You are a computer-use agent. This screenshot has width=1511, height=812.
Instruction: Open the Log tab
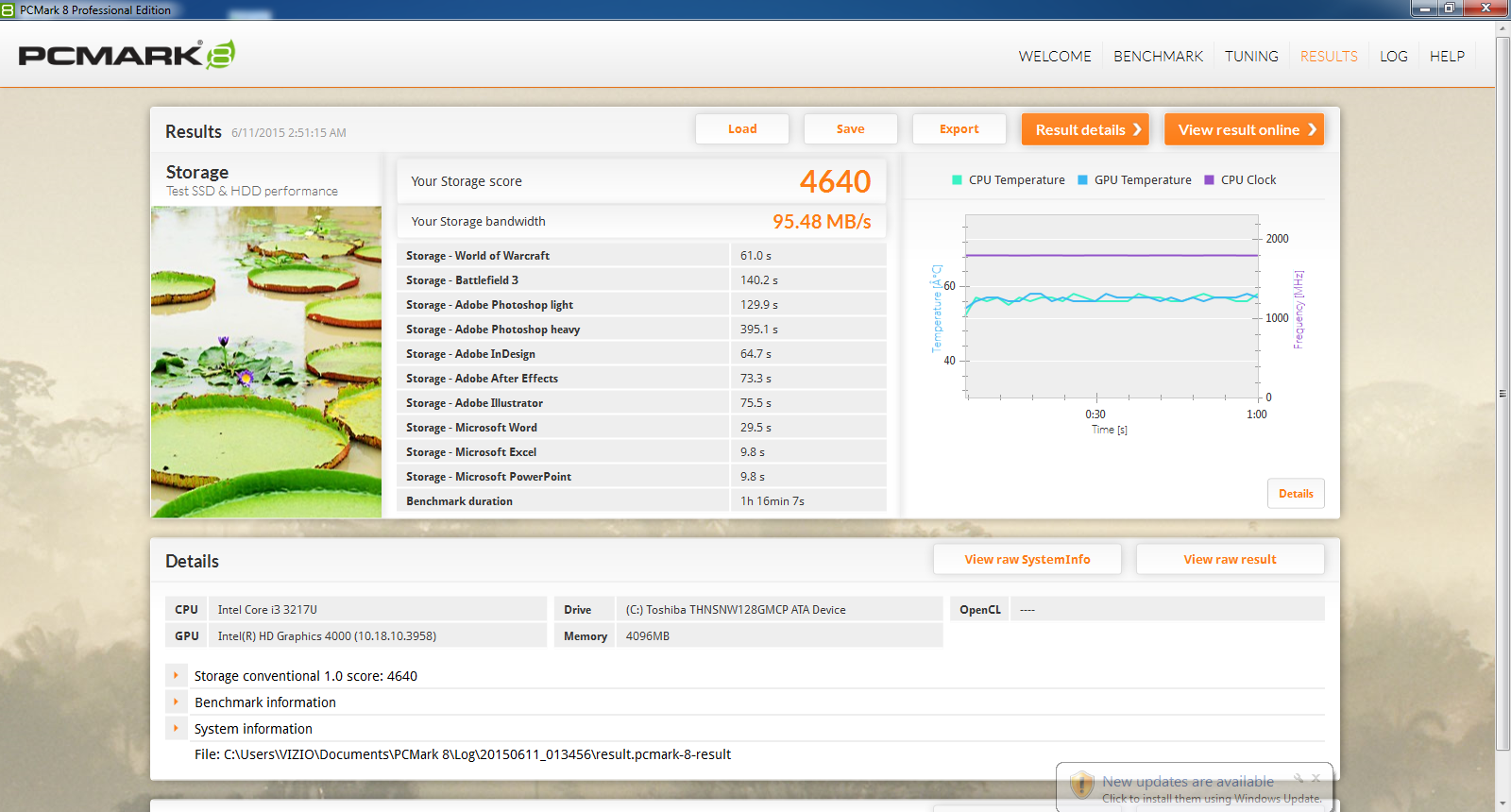[1393, 57]
